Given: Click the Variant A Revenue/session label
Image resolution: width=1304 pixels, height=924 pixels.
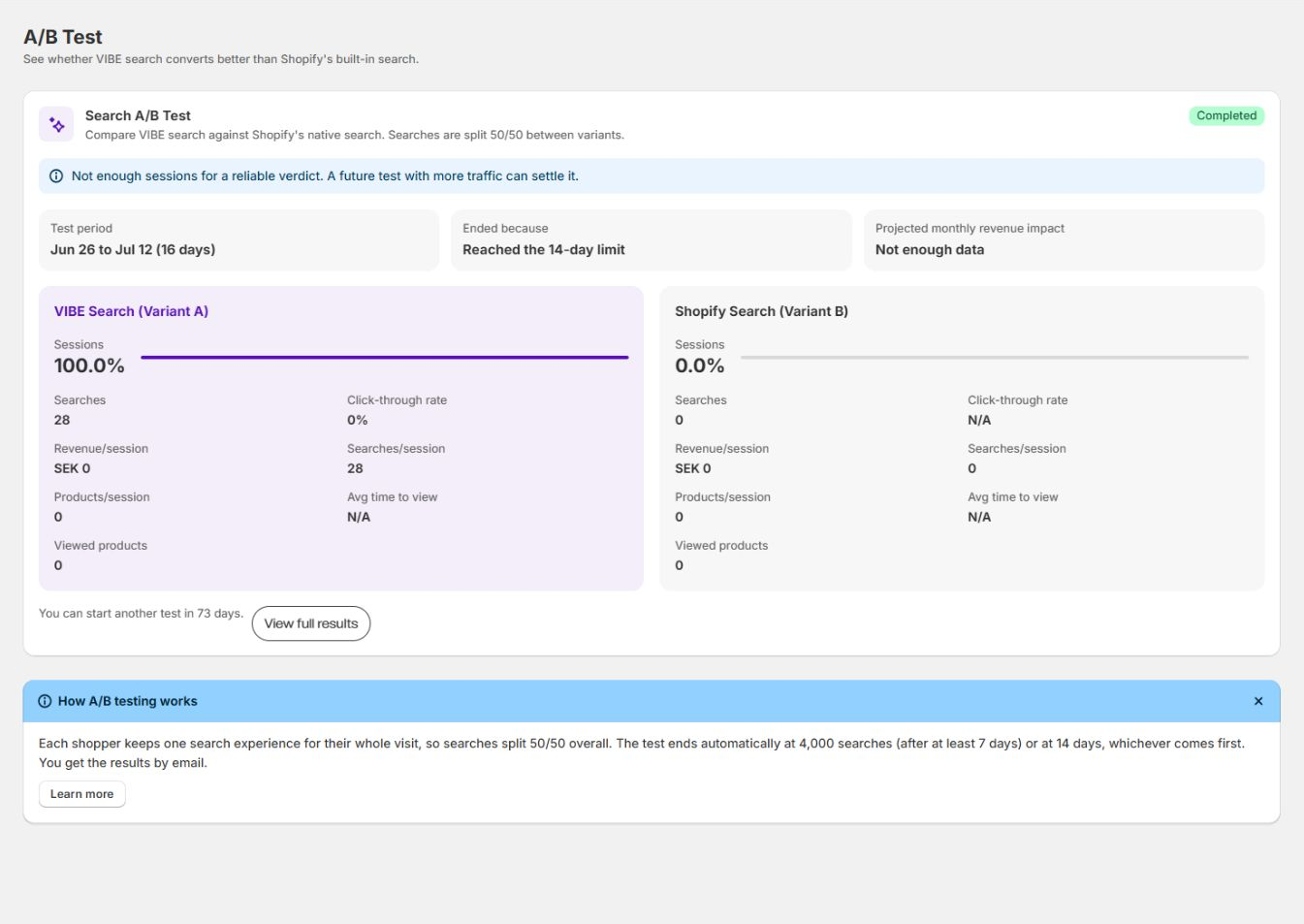Looking at the screenshot, I should [101, 449].
